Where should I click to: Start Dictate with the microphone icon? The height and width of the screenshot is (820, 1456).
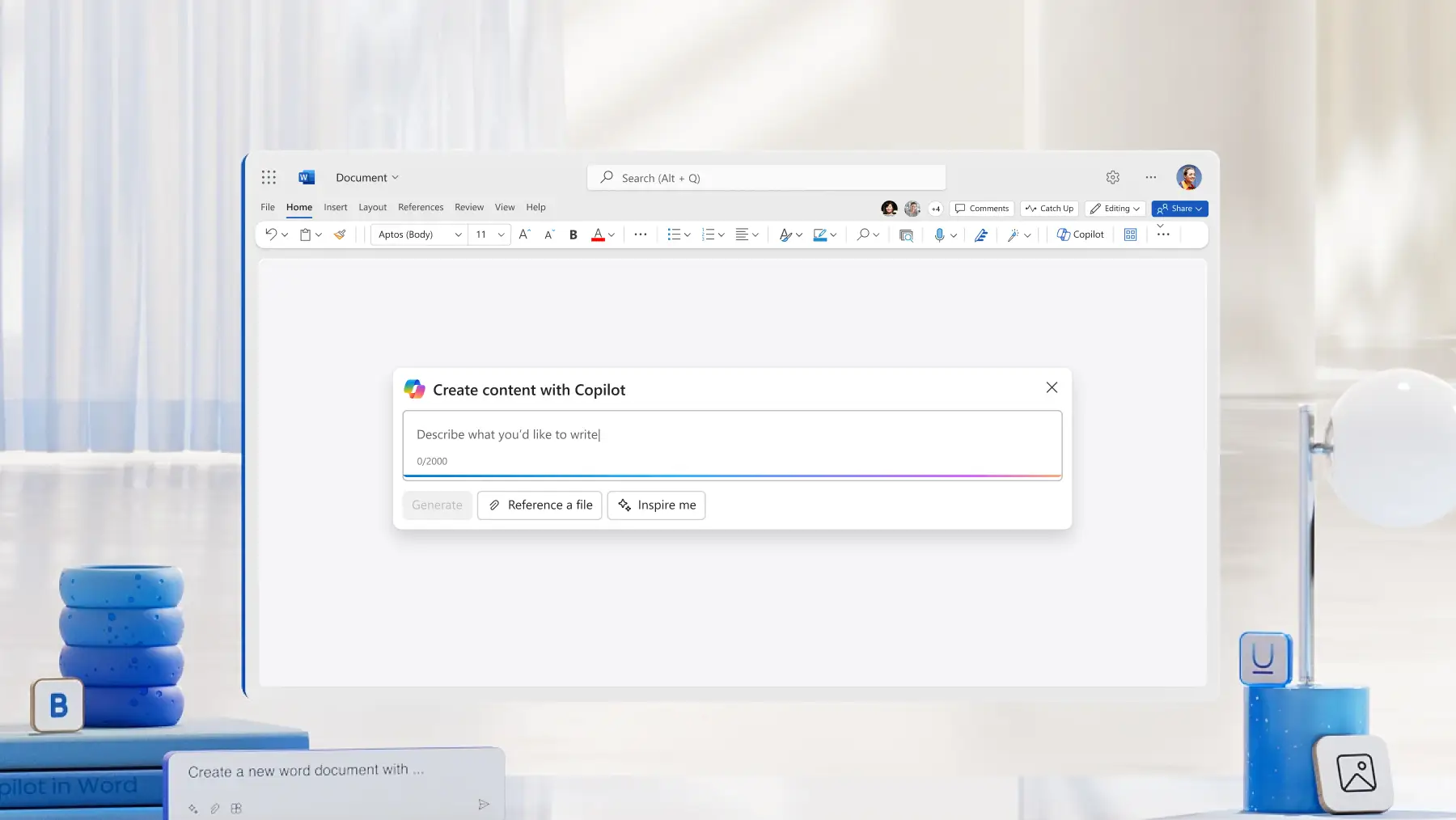(939, 235)
